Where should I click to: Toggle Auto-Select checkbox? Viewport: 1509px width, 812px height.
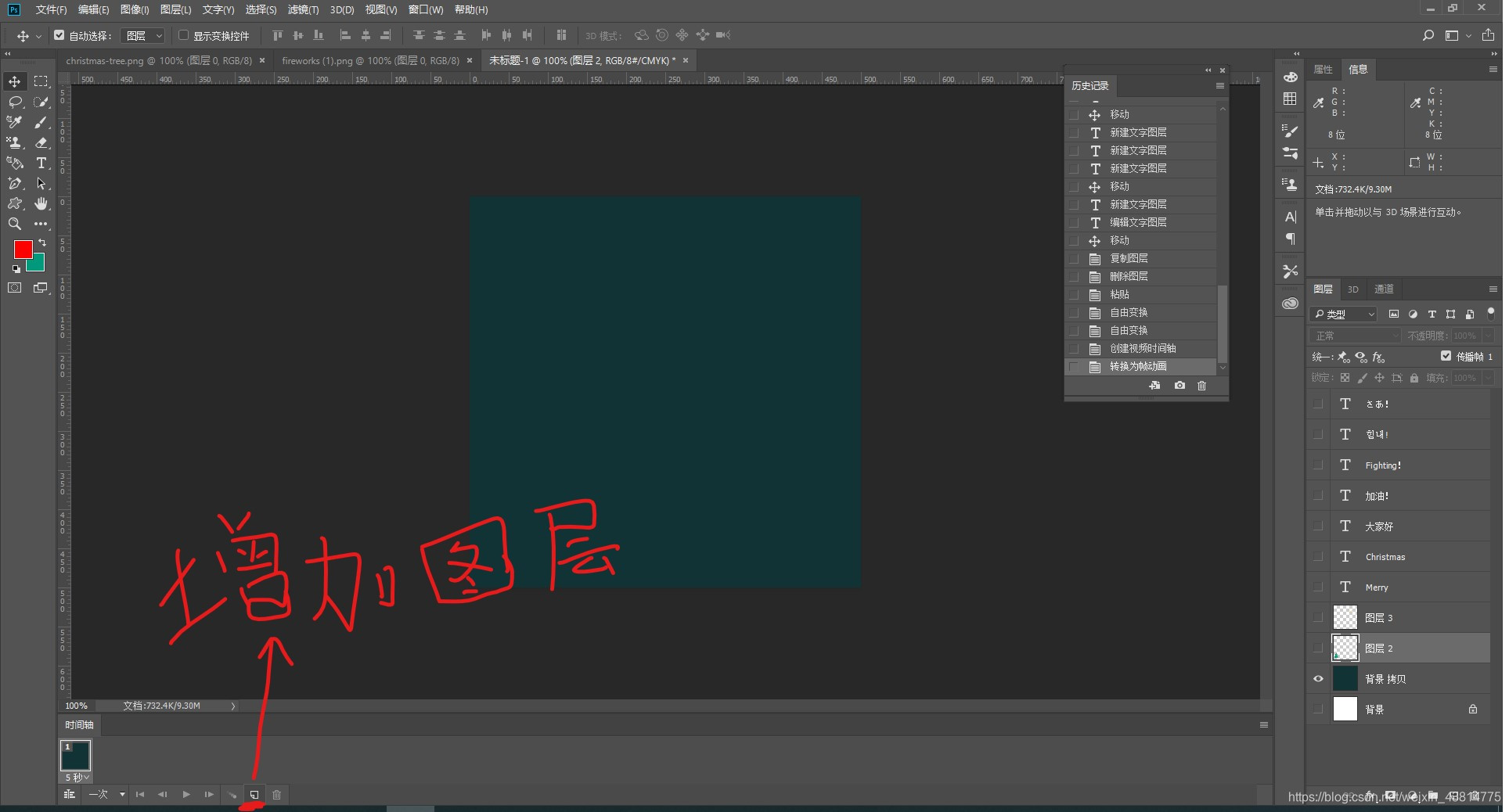pyautogui.click(x=59, y=35)
